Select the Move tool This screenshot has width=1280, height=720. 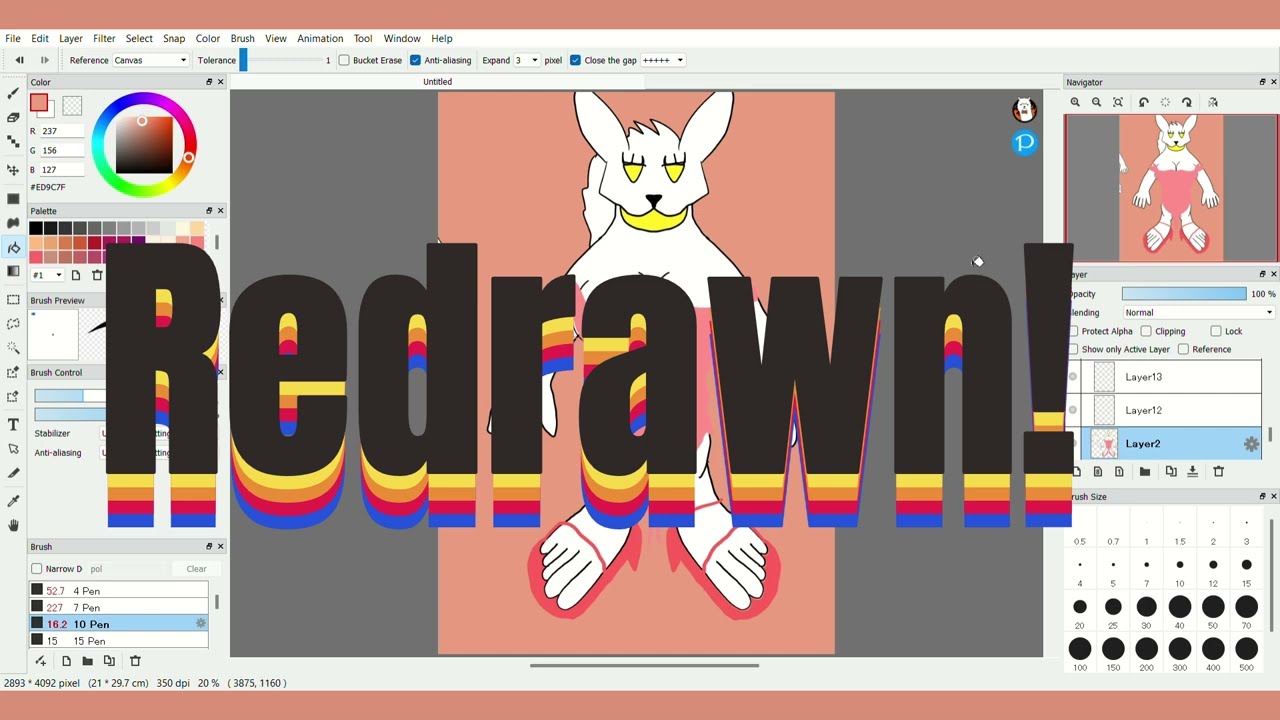click(x=13, y=169)
